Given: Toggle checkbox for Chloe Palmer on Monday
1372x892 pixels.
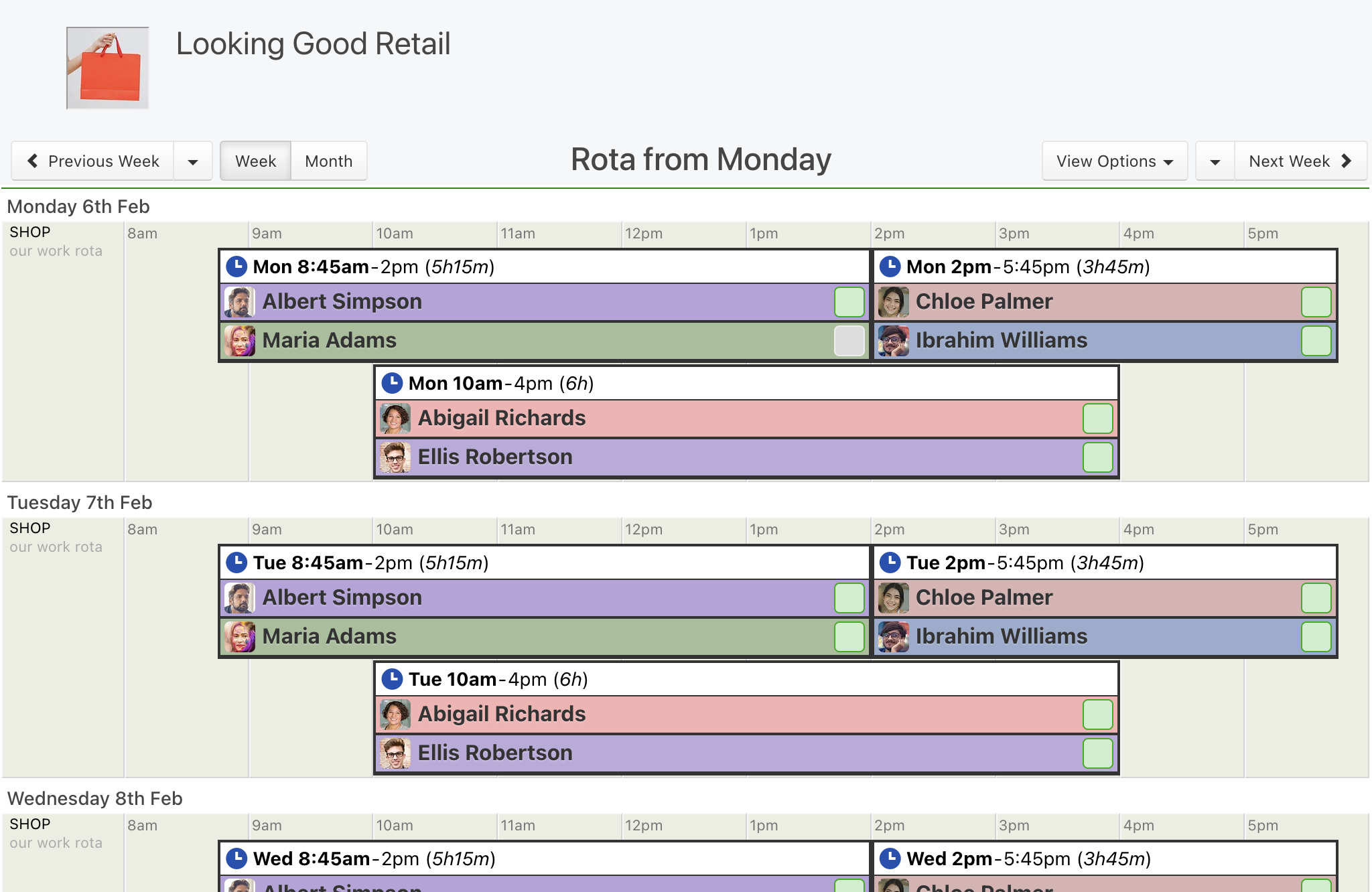Looking at the screenshot, I should (x=1315, y=302).
